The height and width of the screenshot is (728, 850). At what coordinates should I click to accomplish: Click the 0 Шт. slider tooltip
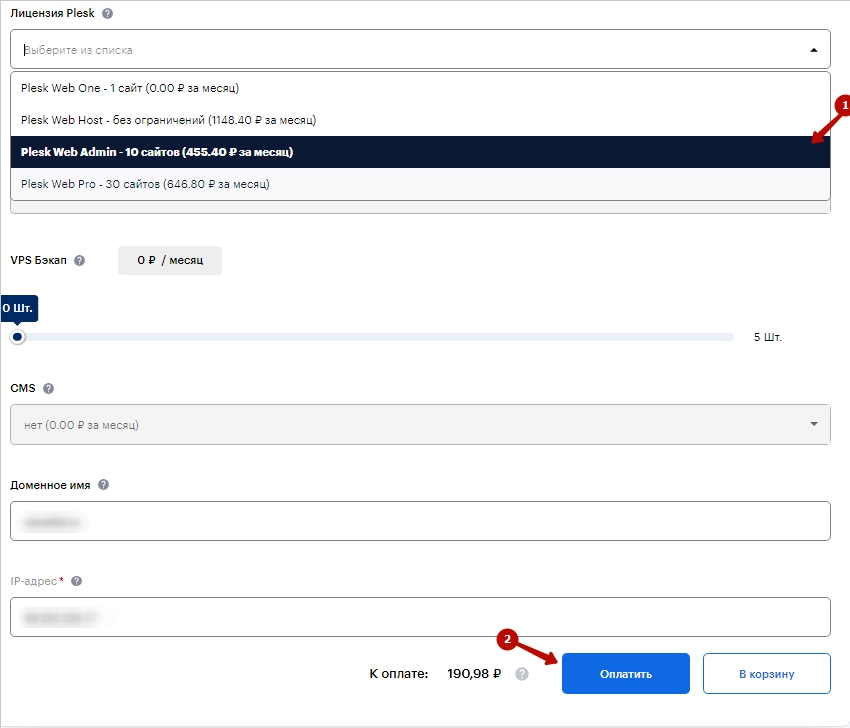(x=18, y=308)
